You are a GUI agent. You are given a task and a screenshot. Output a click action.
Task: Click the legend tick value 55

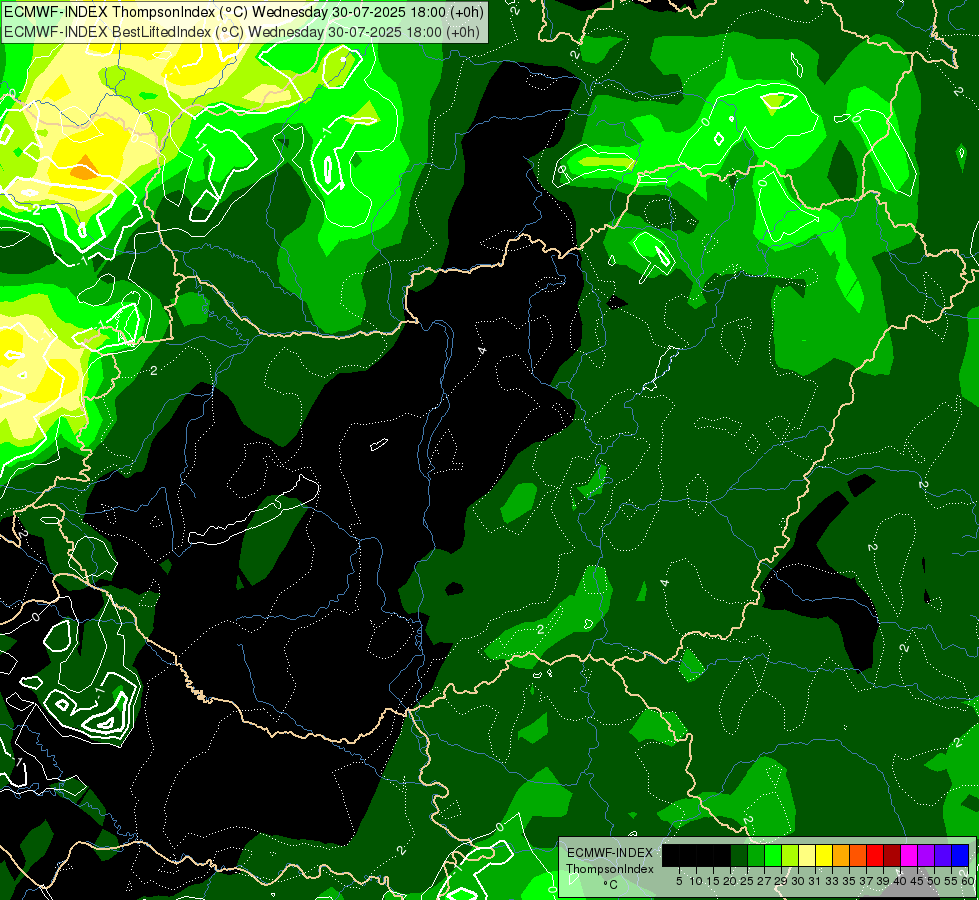pyautogui.click(x=952, y=881)
